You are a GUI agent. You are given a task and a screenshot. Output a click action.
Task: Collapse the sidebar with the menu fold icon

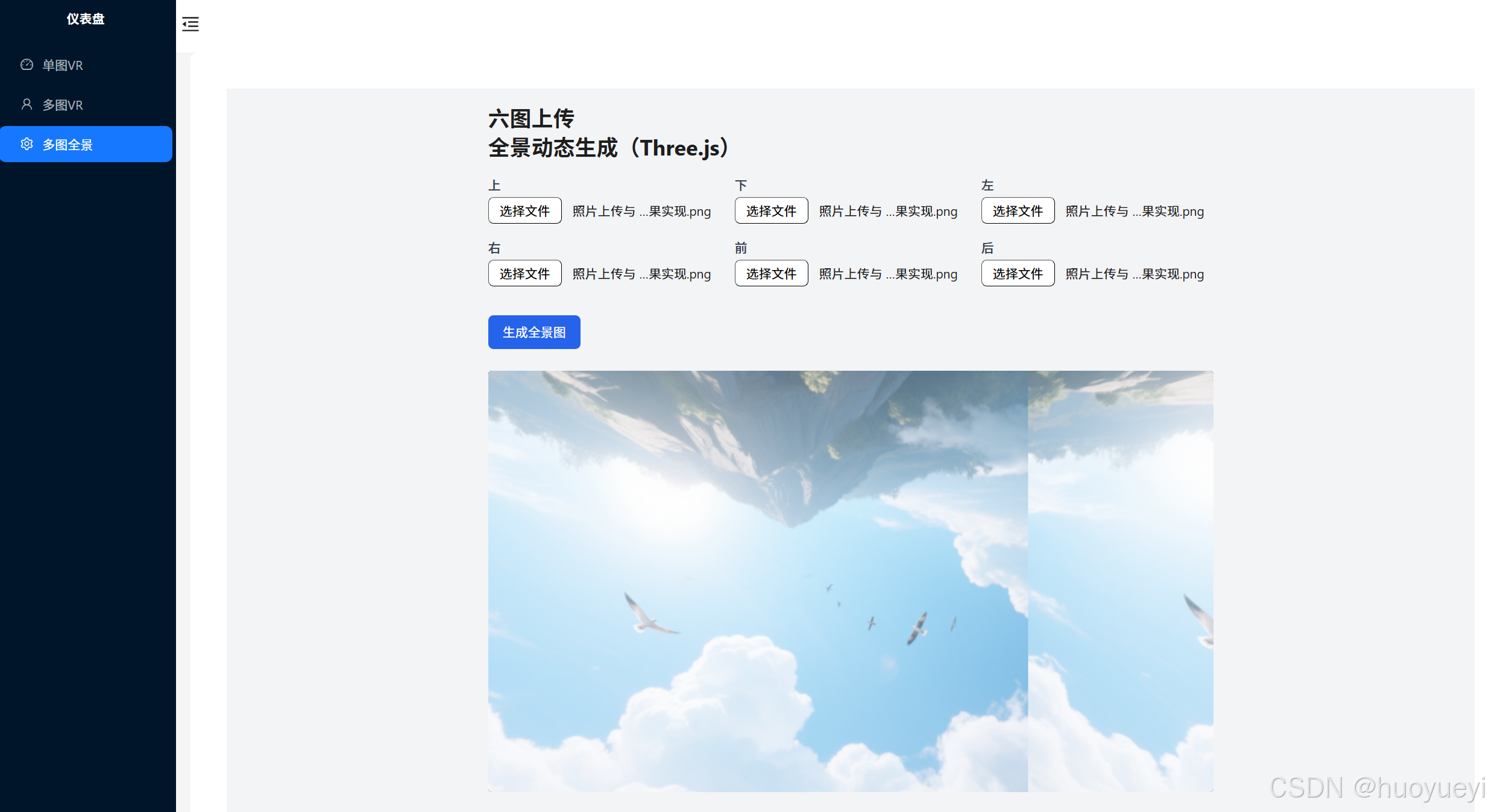pos(190,24)
